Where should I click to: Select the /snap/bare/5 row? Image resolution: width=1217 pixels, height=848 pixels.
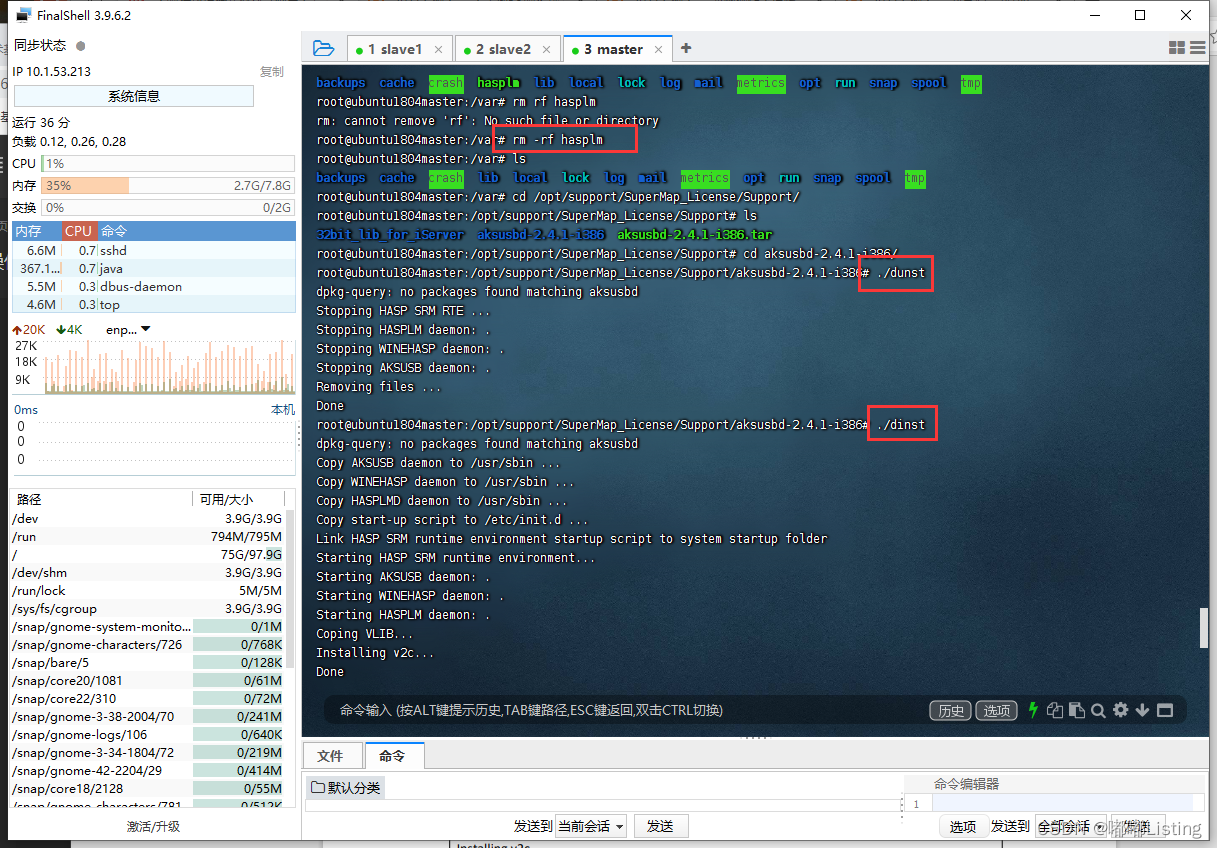pos(148,662)
